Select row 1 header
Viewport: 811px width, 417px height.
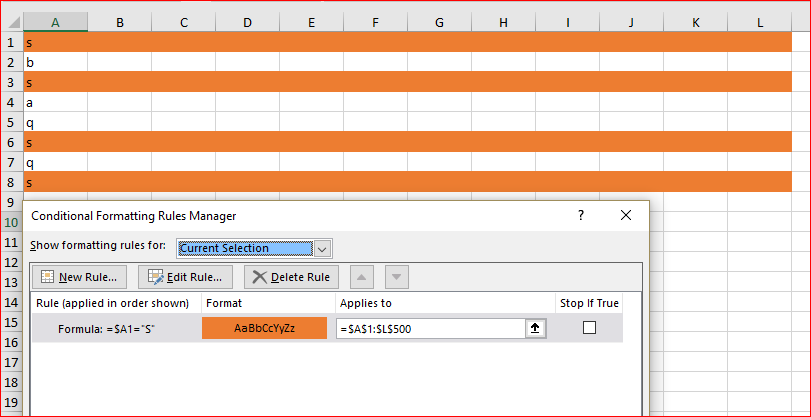[x=12, y=42]
